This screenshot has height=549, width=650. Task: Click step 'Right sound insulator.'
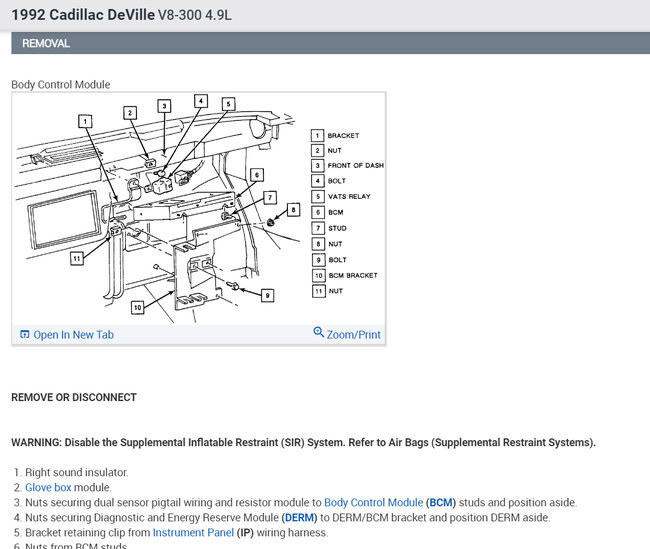coord(77,472)
